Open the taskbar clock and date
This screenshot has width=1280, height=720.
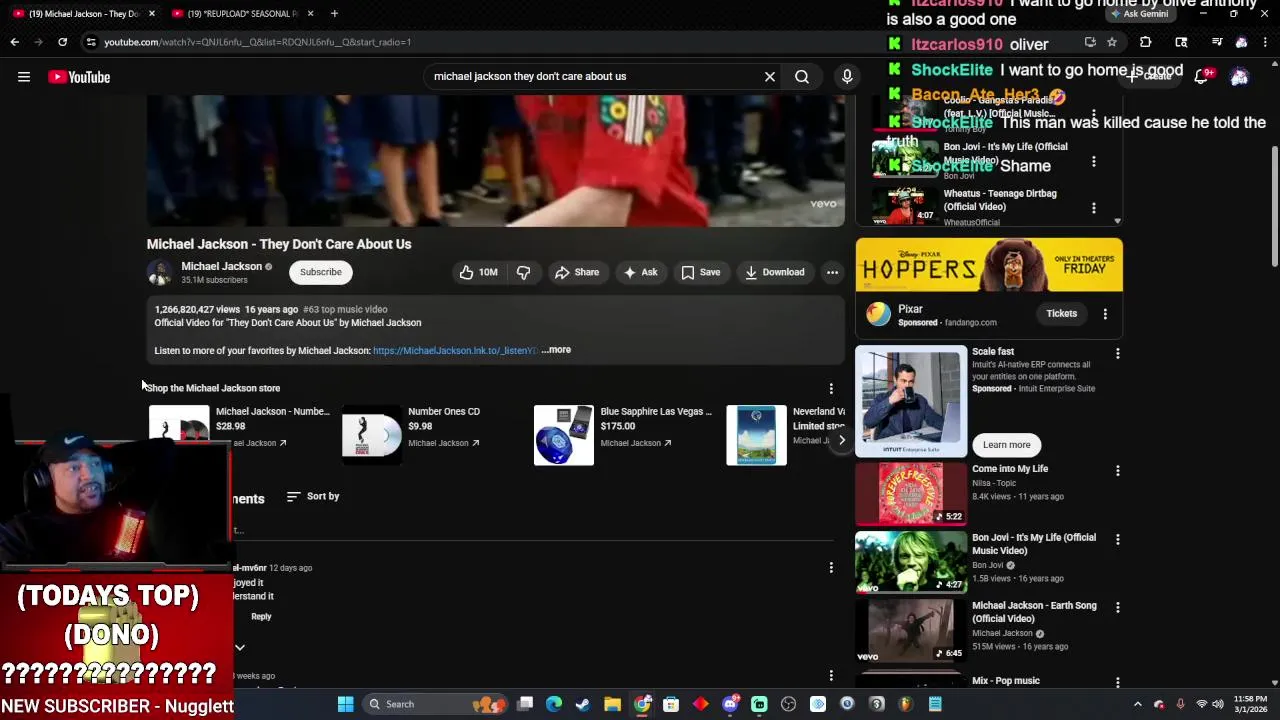[x=1250, y=704]
